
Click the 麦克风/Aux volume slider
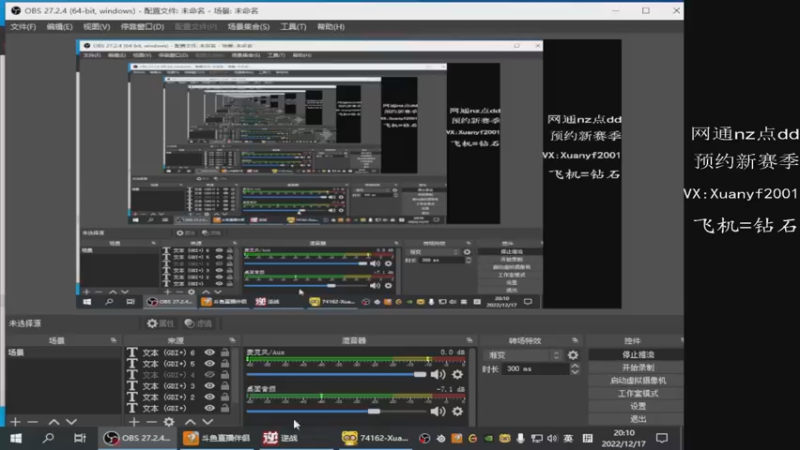[x=336, y=374]
